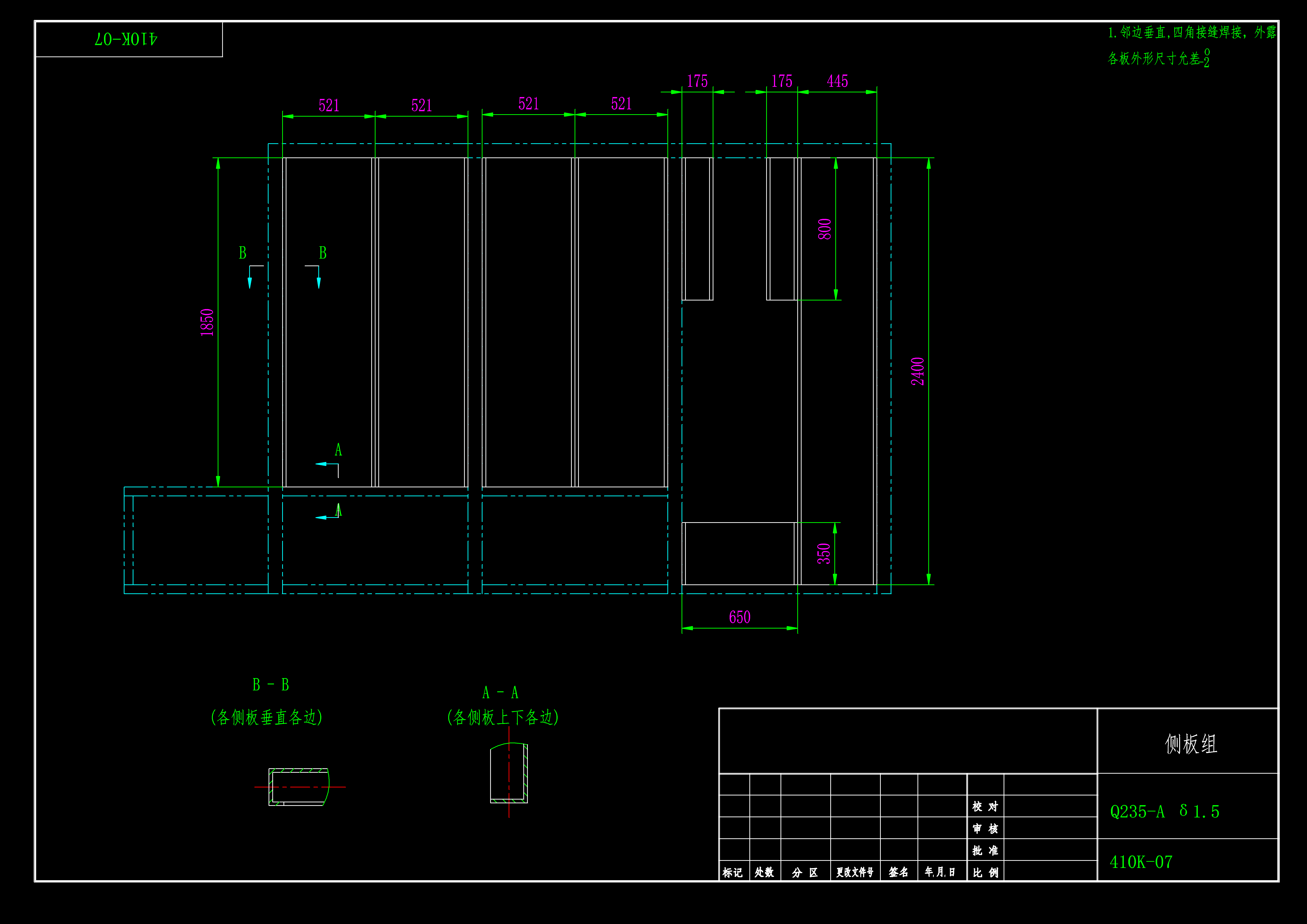Select the "A - A" section title
This screenshot has width=1307, height=924.
pyautogui.click(x=500, y=692)
